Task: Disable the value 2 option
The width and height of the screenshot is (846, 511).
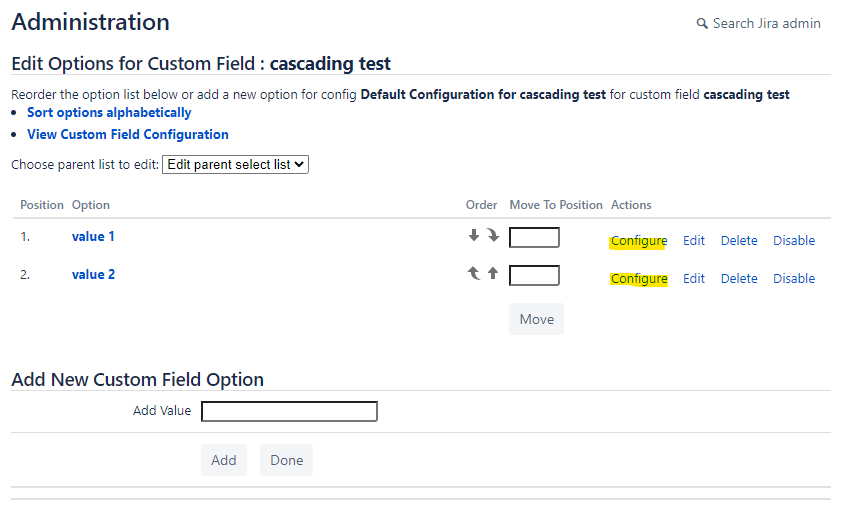Action: tap(794, 279)
